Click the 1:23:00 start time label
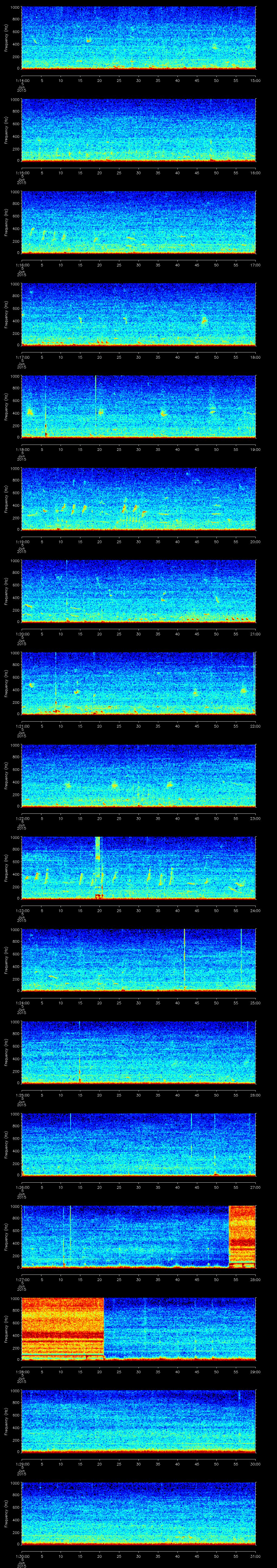Viewport: 277px width, 1568px height. pos(22,910)
